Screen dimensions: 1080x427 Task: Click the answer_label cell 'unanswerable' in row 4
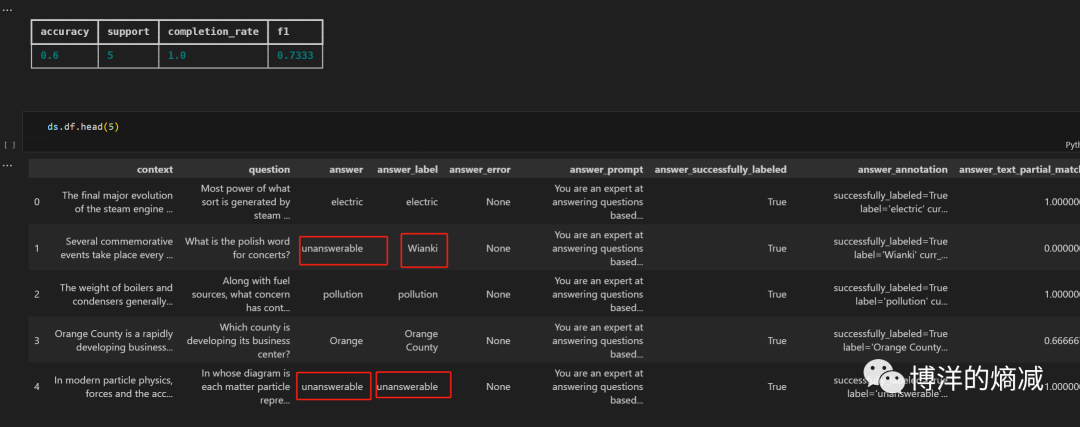407,386
